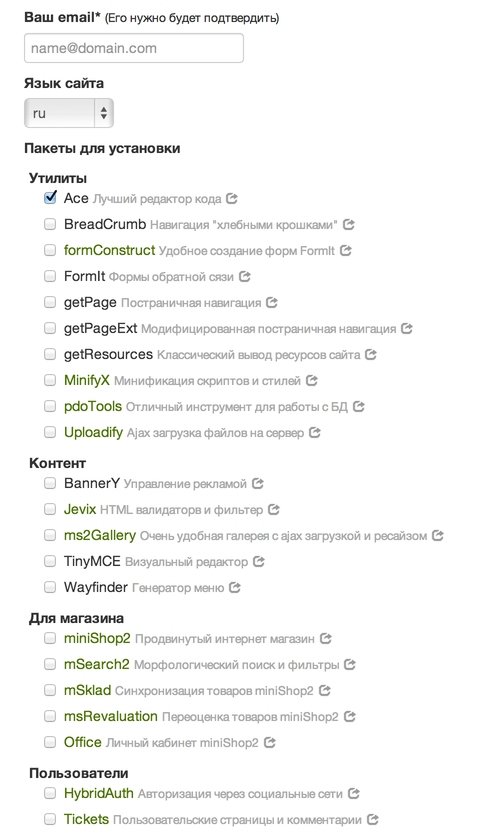Select the Tickets package checkbox
482x834 pixels.
(49, 819)
